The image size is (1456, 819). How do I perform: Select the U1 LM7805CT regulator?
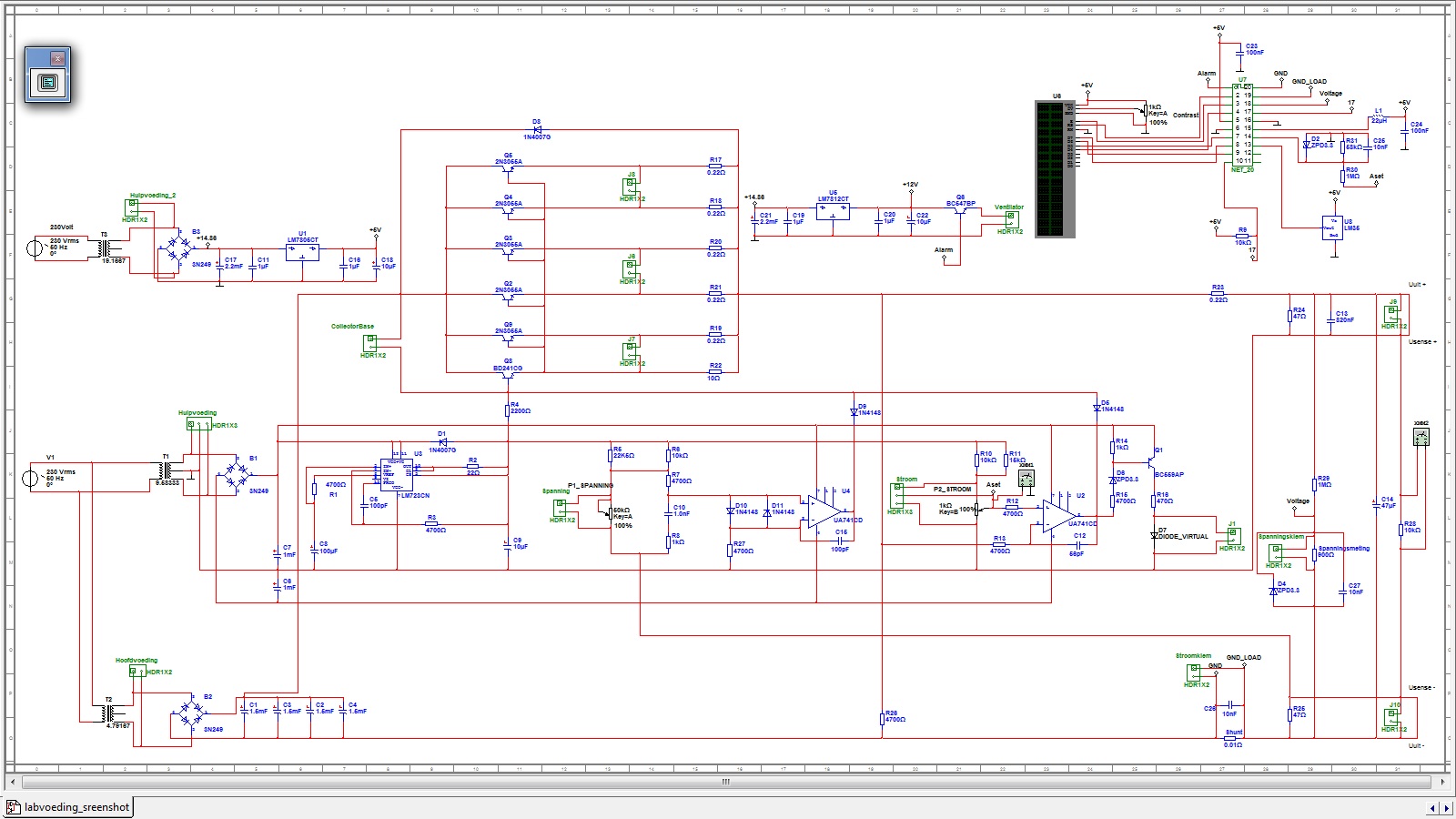(x=302, y=252)
